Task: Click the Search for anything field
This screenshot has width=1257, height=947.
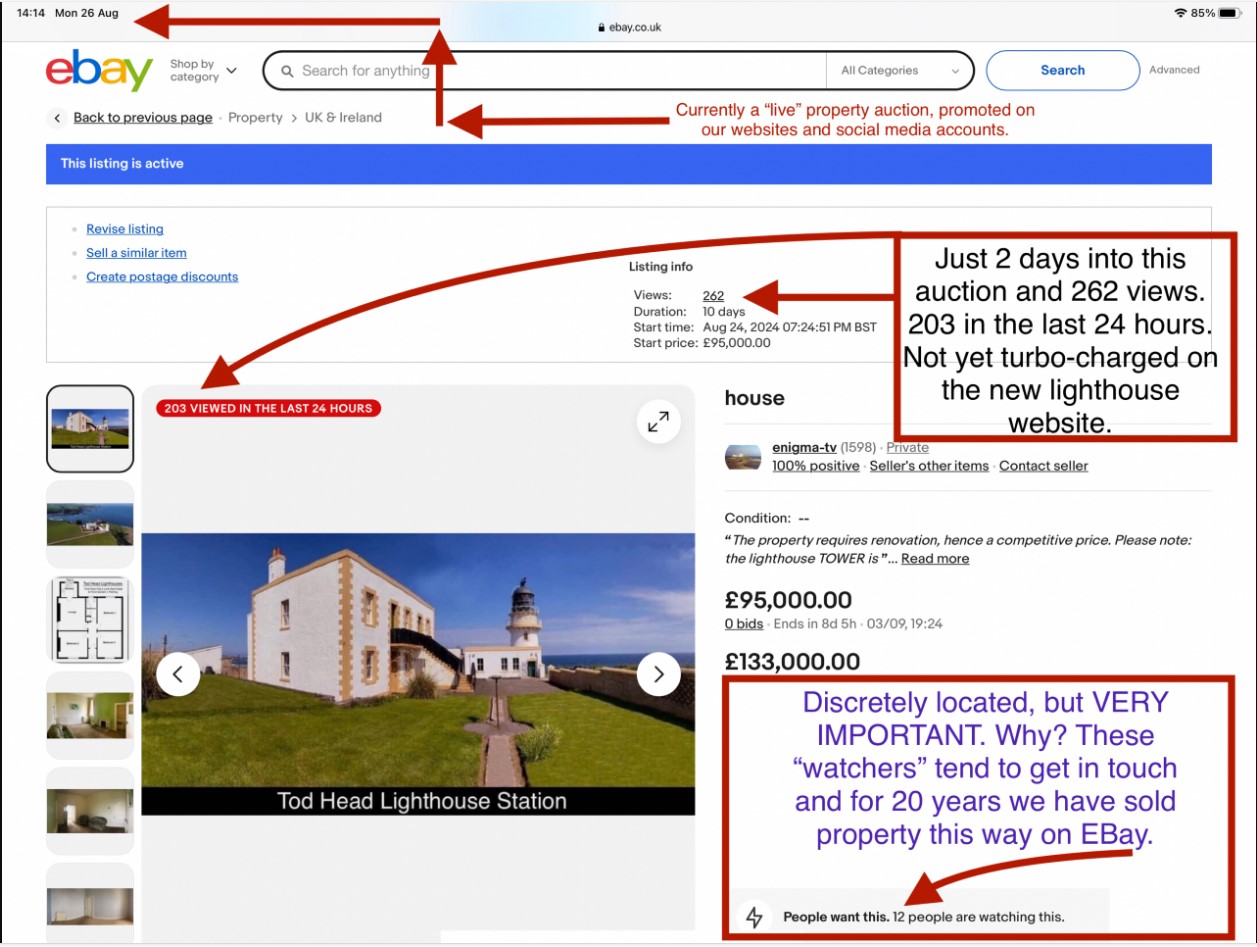Action: (545, 71)
